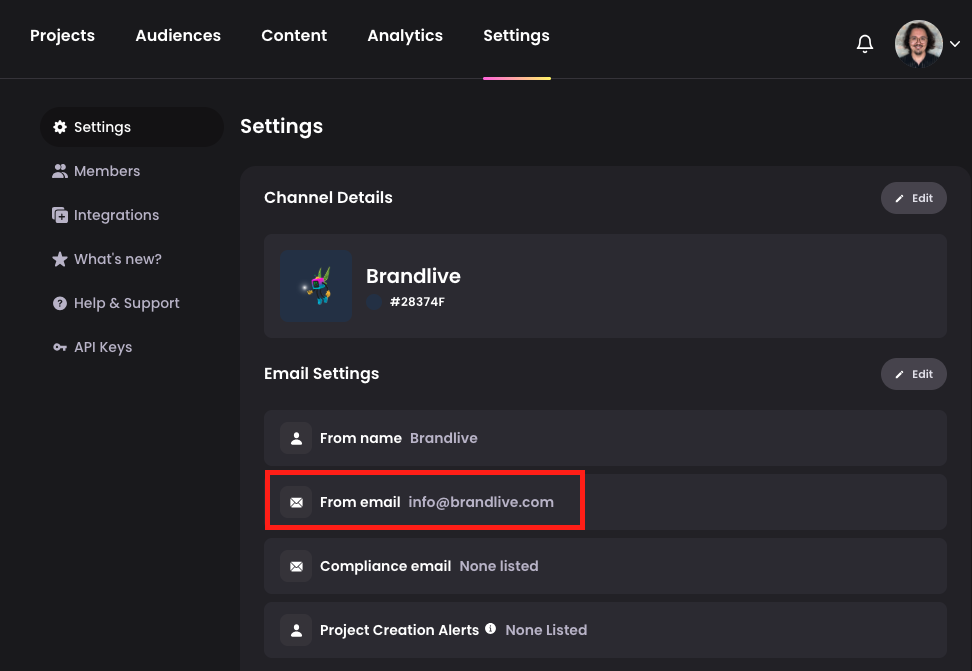Click the API Keys key icon
This screenshot has width=972, height=671.
[x=60, y=347]
